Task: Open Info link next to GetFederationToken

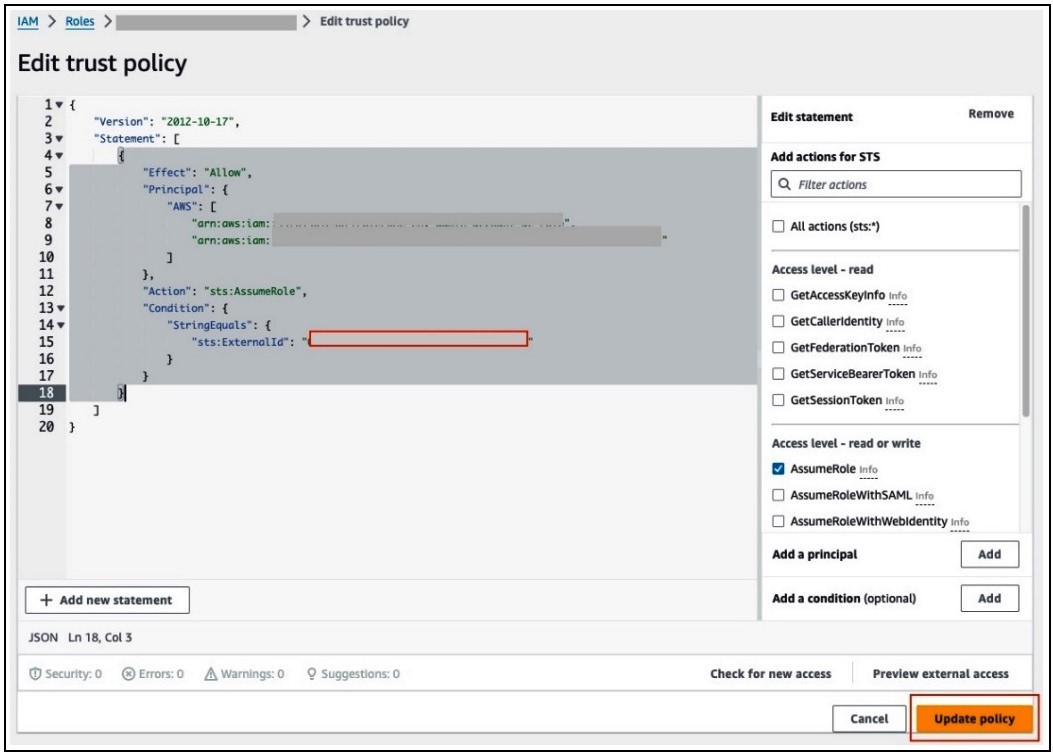Action: tap(912, 348)
